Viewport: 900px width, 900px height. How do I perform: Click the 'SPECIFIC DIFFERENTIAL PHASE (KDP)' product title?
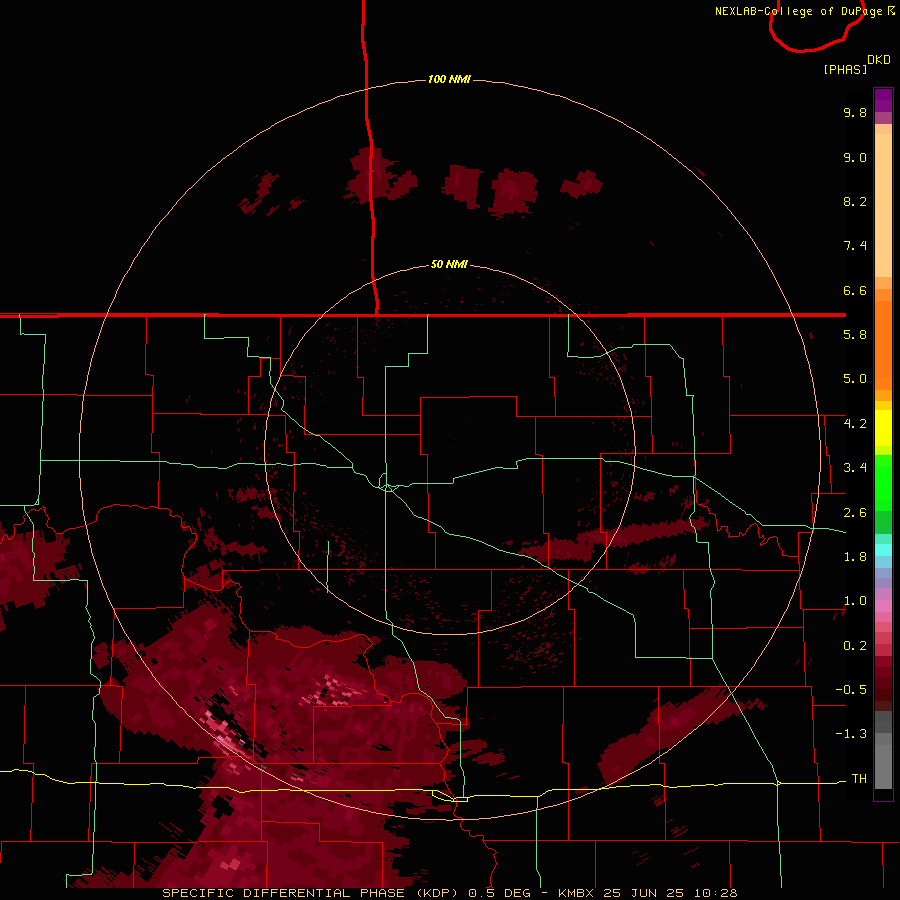point(311,893)
